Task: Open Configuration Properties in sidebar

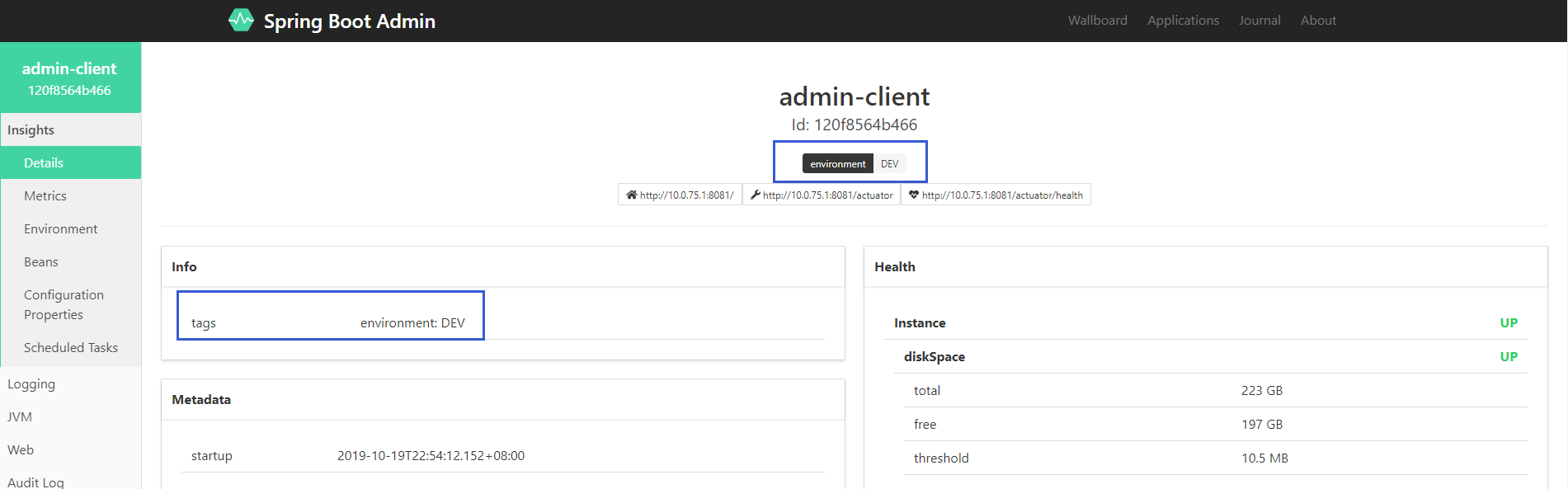Action: (71, 304)
